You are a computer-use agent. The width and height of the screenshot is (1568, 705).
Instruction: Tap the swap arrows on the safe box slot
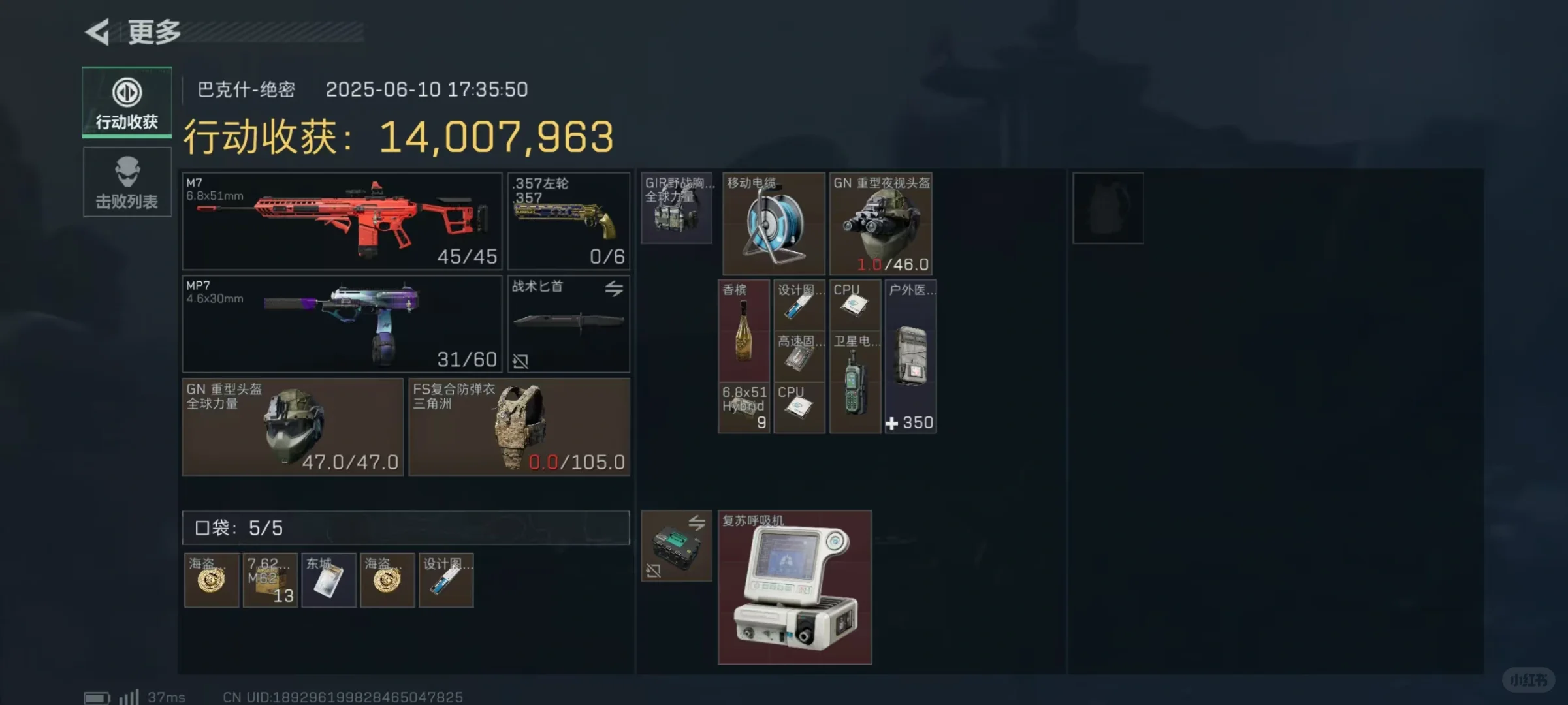(697, 523)
